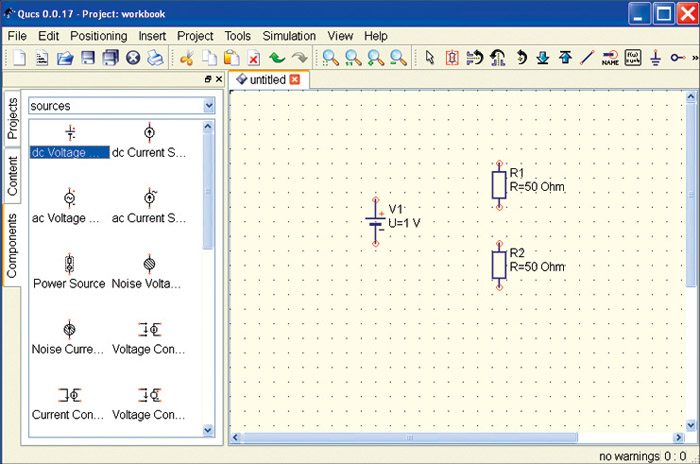The image size is (700, 464).
Task: Click the Print icon in toolbar
Action: tap(156, 58)
